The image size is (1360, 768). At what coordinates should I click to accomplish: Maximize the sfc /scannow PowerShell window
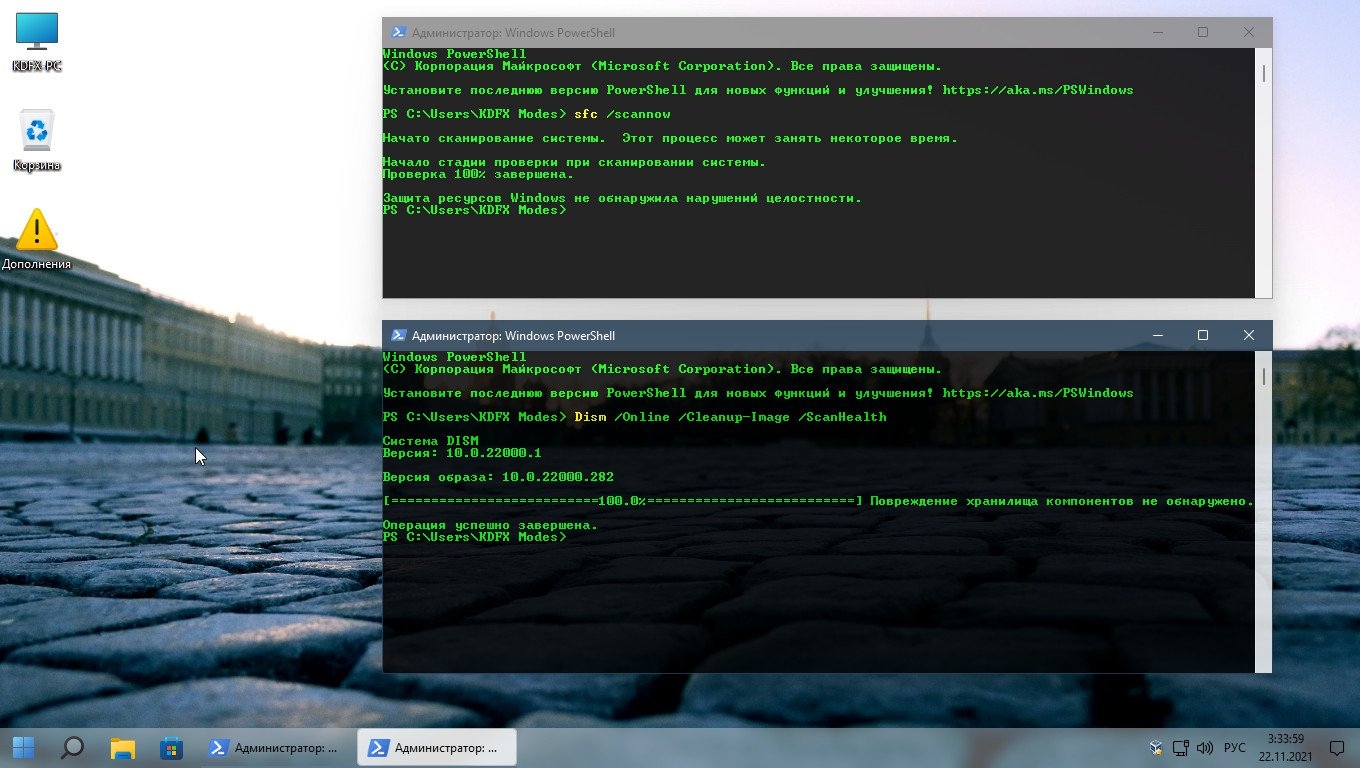[x=1203, y=32]
